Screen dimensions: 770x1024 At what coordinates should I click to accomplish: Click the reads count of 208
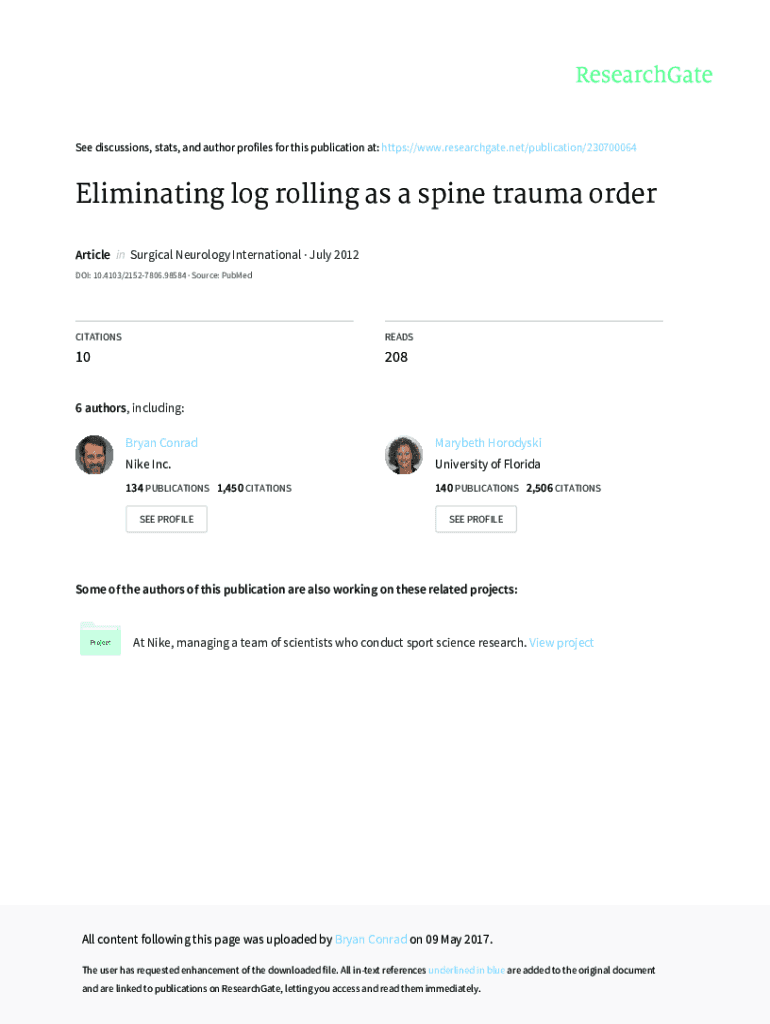coord(396,357)
